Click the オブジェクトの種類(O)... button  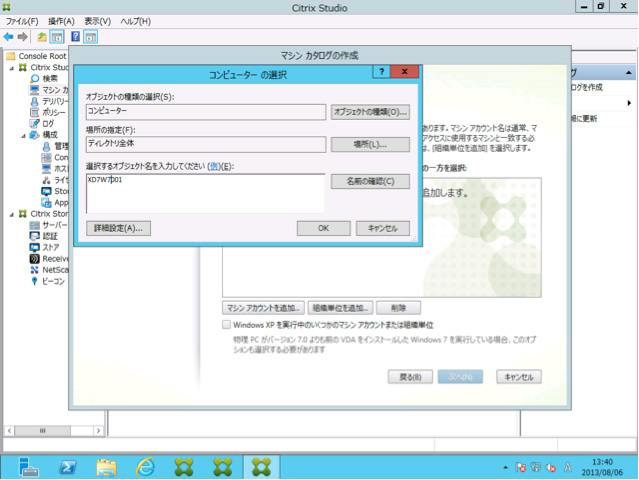click(370, 112)
